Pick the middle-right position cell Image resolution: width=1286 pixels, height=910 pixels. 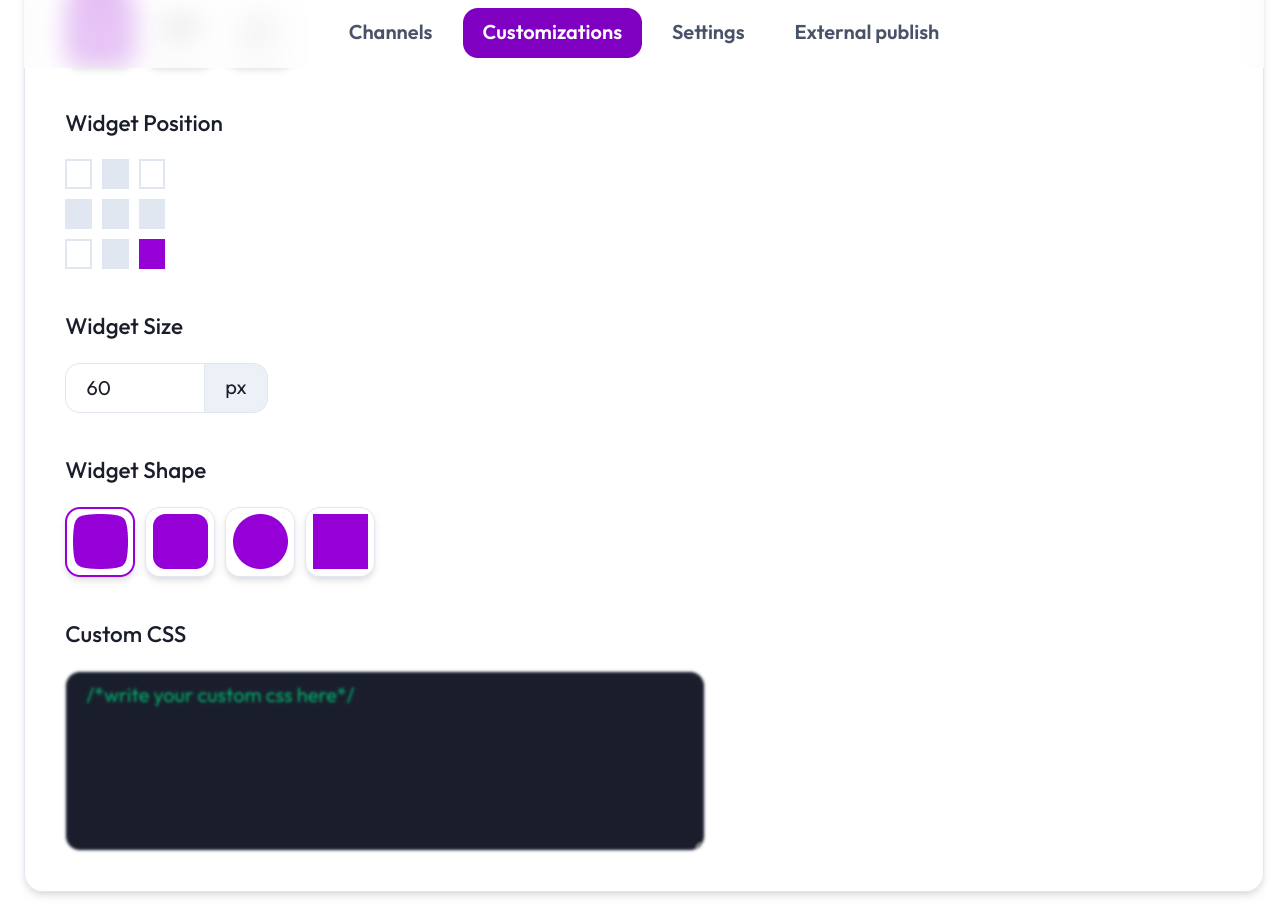152,214
